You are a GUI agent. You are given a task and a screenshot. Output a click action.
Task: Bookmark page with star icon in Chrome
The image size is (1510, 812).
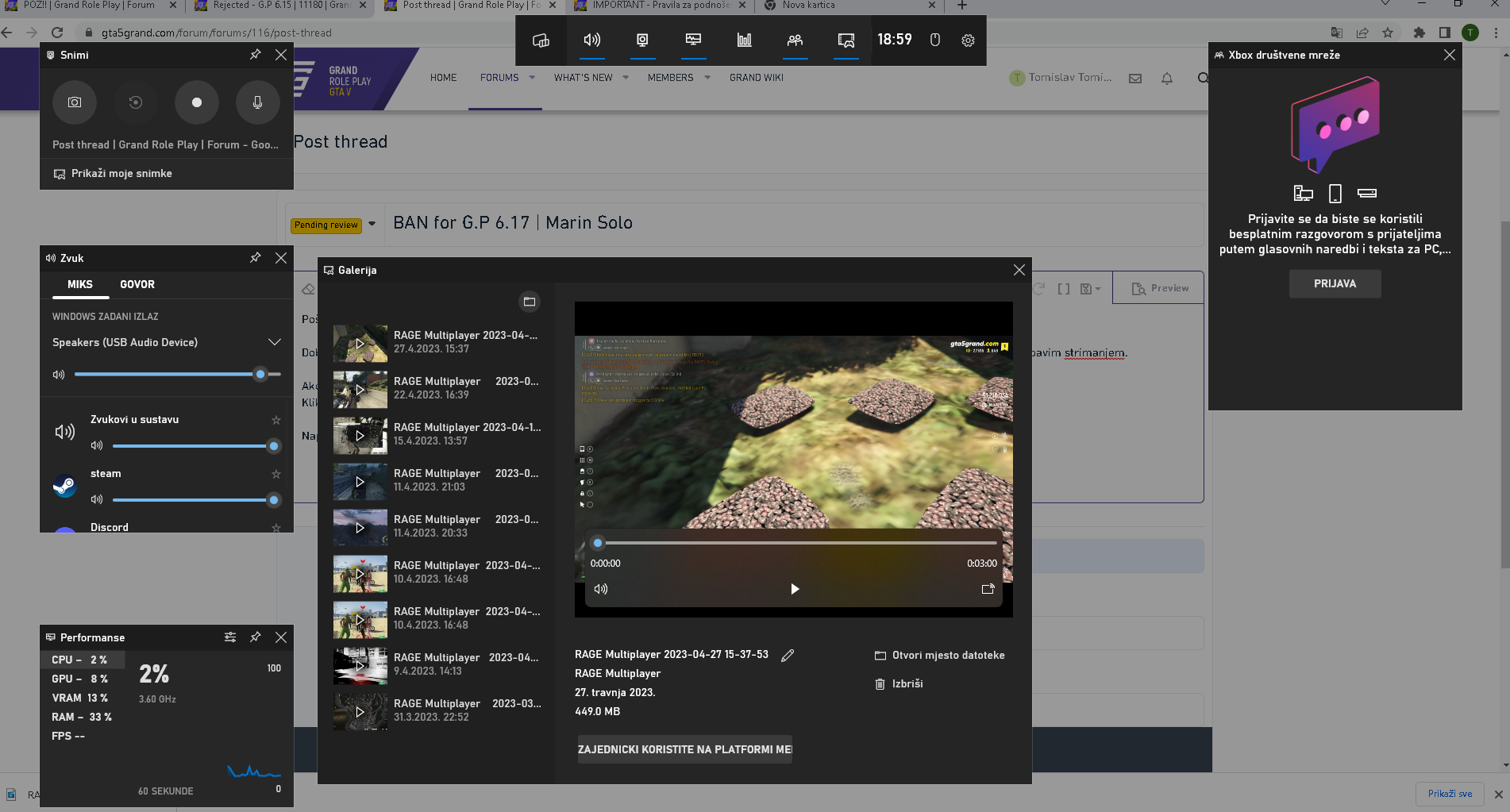tap(1388, 33)
